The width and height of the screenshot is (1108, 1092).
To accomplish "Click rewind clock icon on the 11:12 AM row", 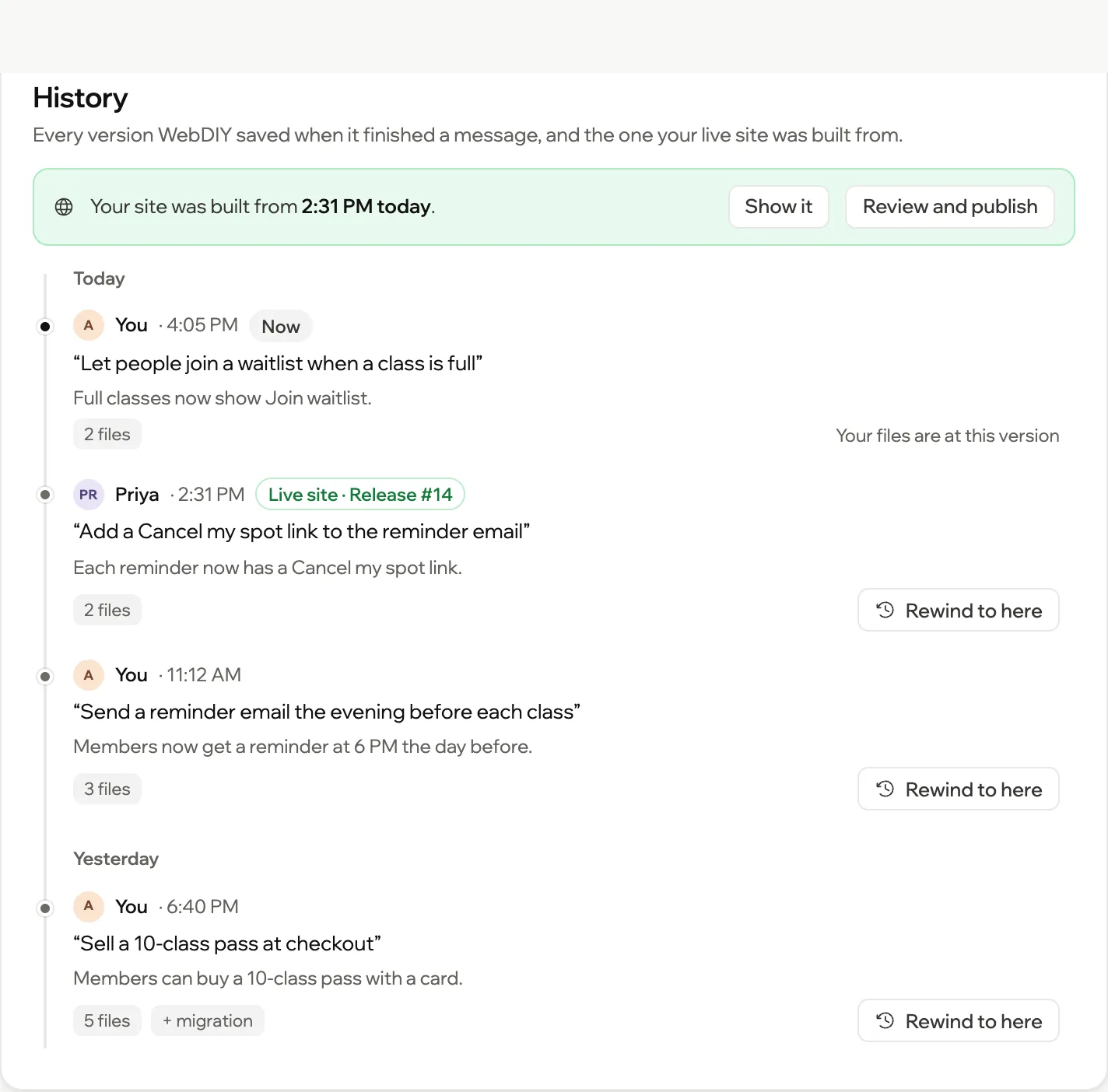I will coord(885,789).
